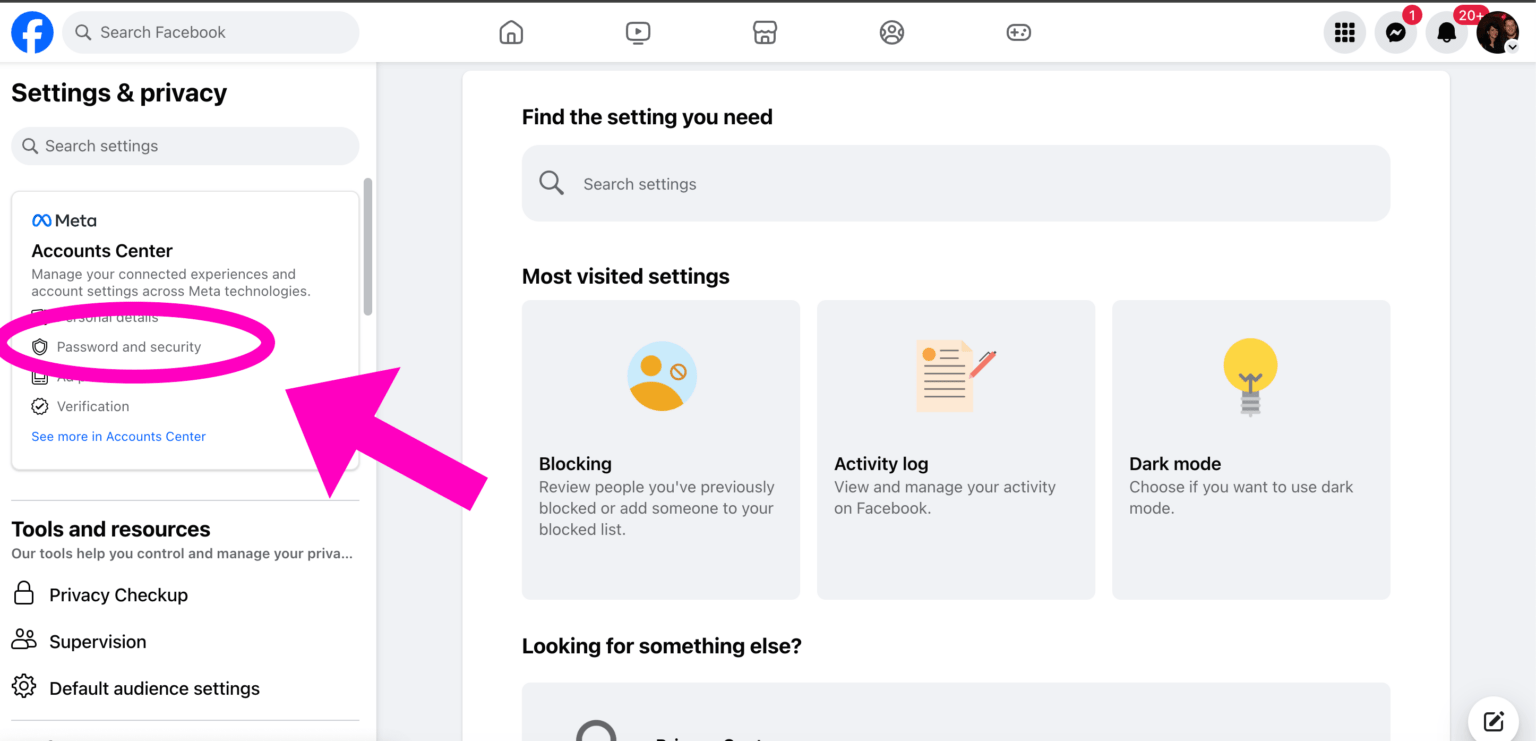Screen dimensions: 1536x741
Task: Open Password and security settings
Action: (128, 347)
